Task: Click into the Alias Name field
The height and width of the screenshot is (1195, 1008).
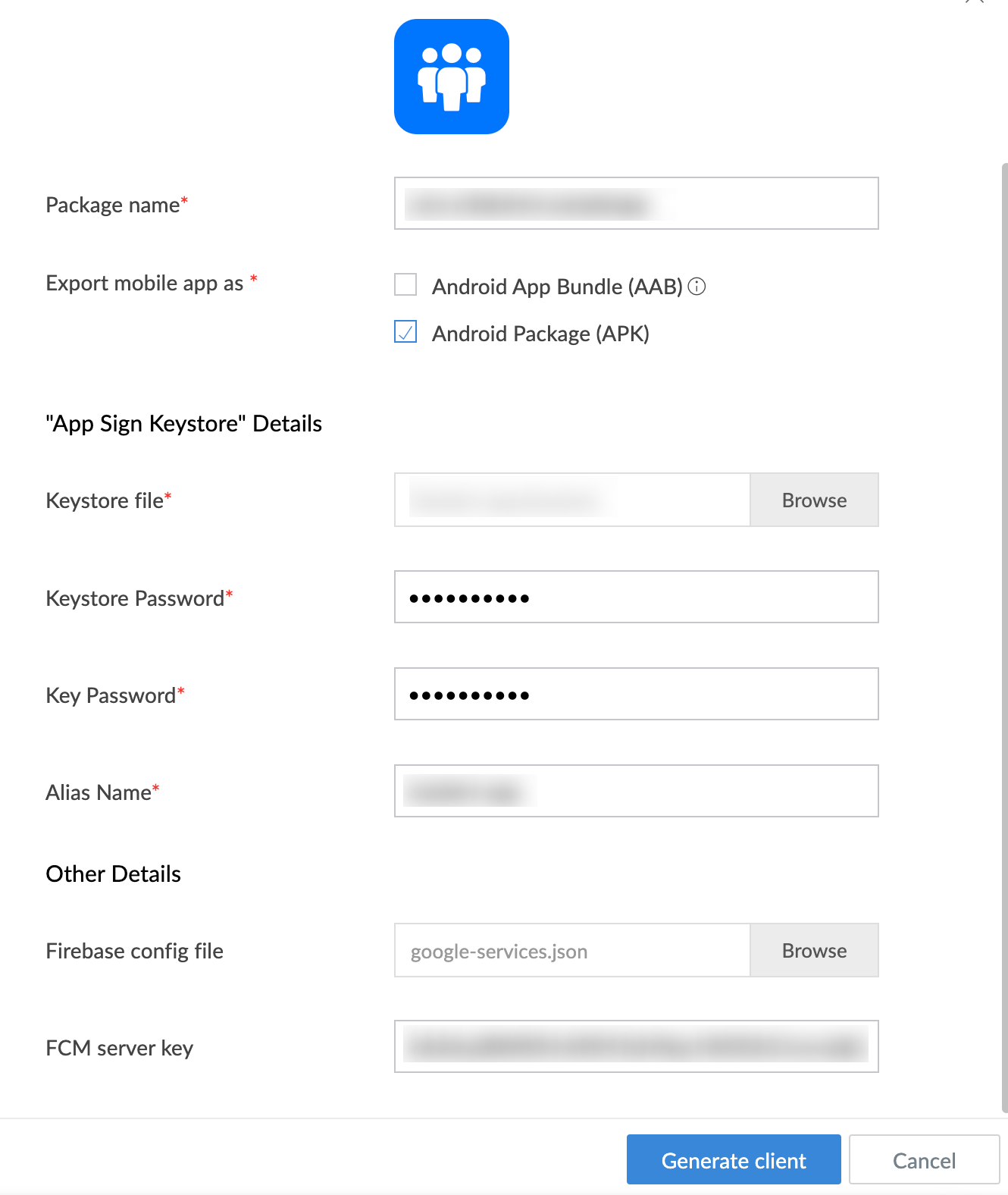Action: coord(637,791)
